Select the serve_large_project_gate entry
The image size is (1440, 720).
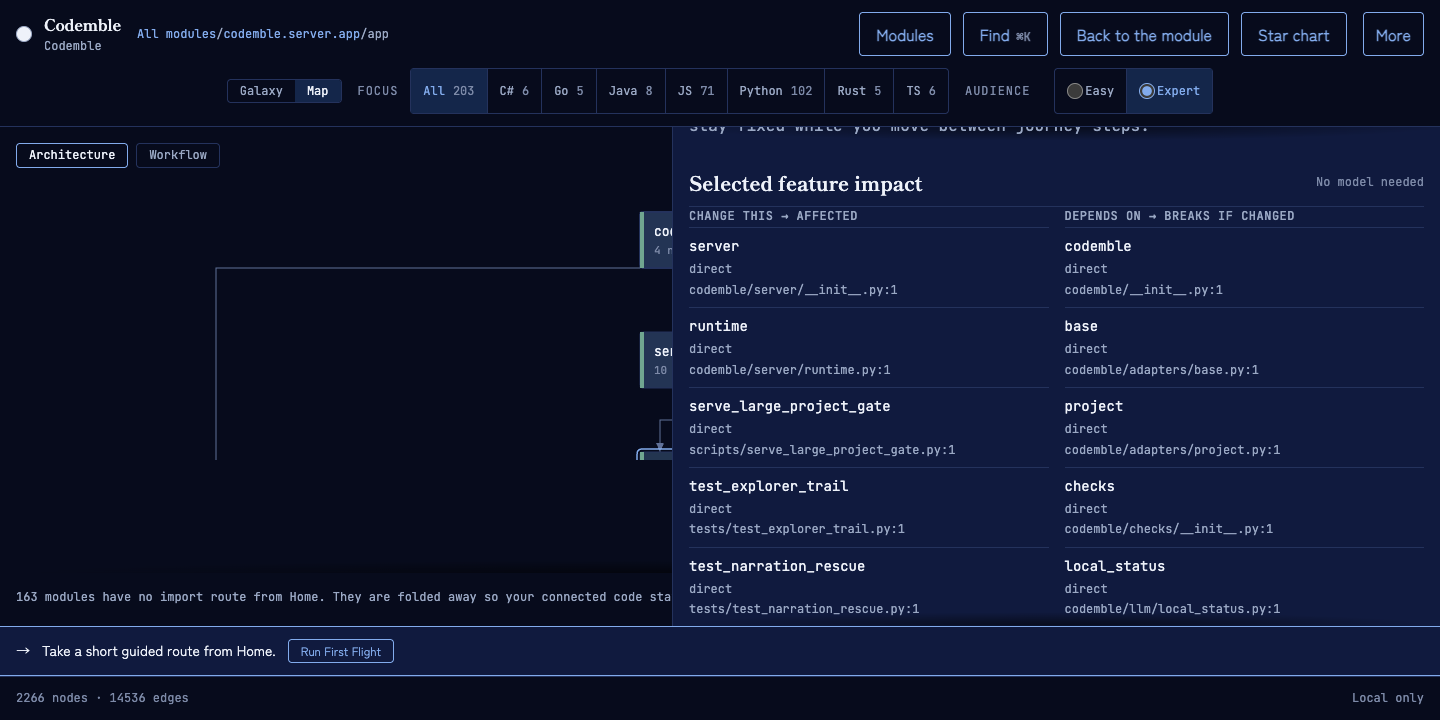click(x=869, y=427)
